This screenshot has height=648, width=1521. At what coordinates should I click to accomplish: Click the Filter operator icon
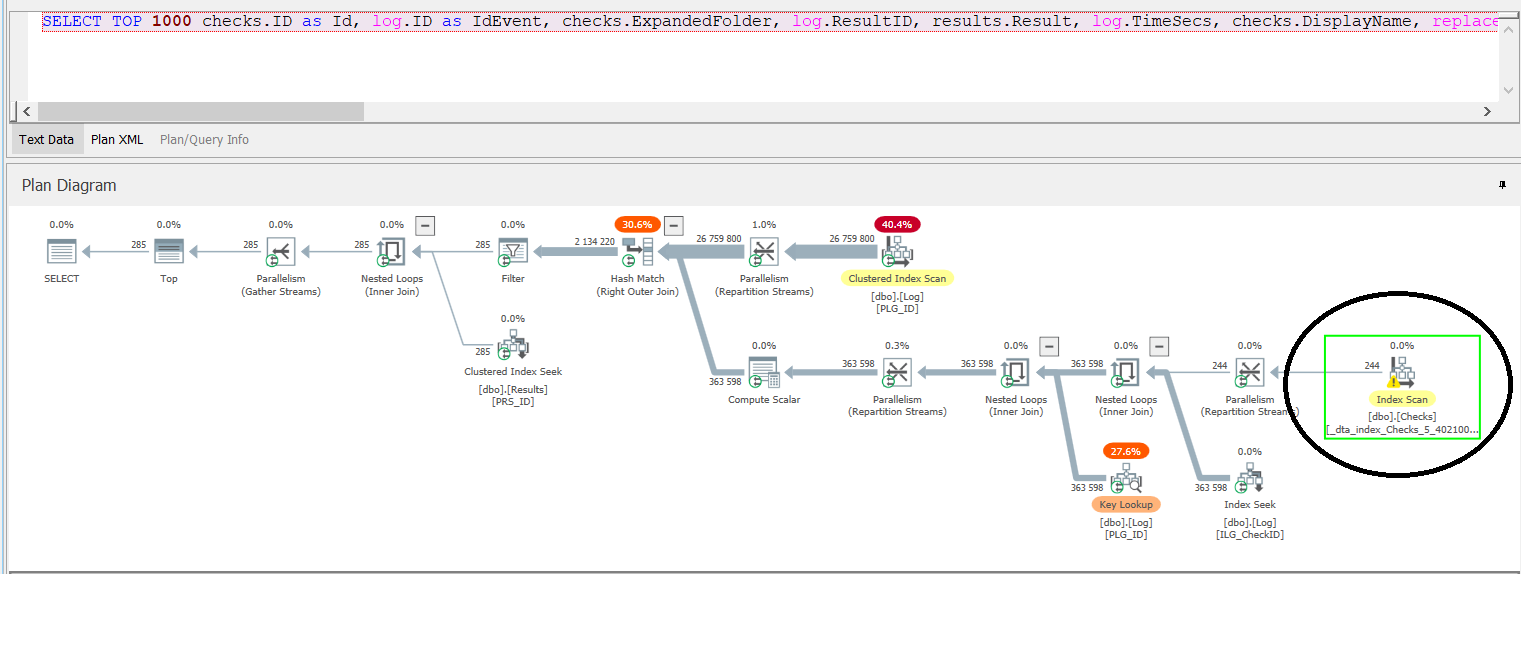coord(513,252)
